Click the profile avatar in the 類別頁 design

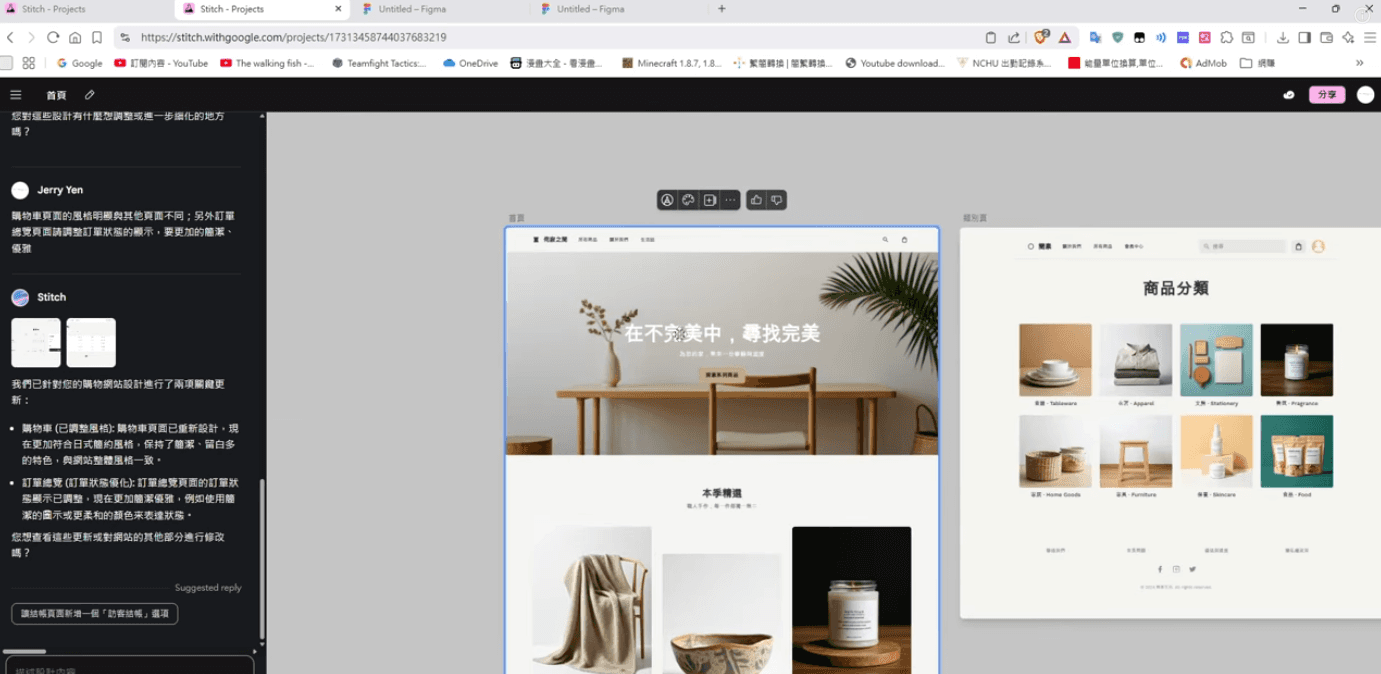[1318, 246]
